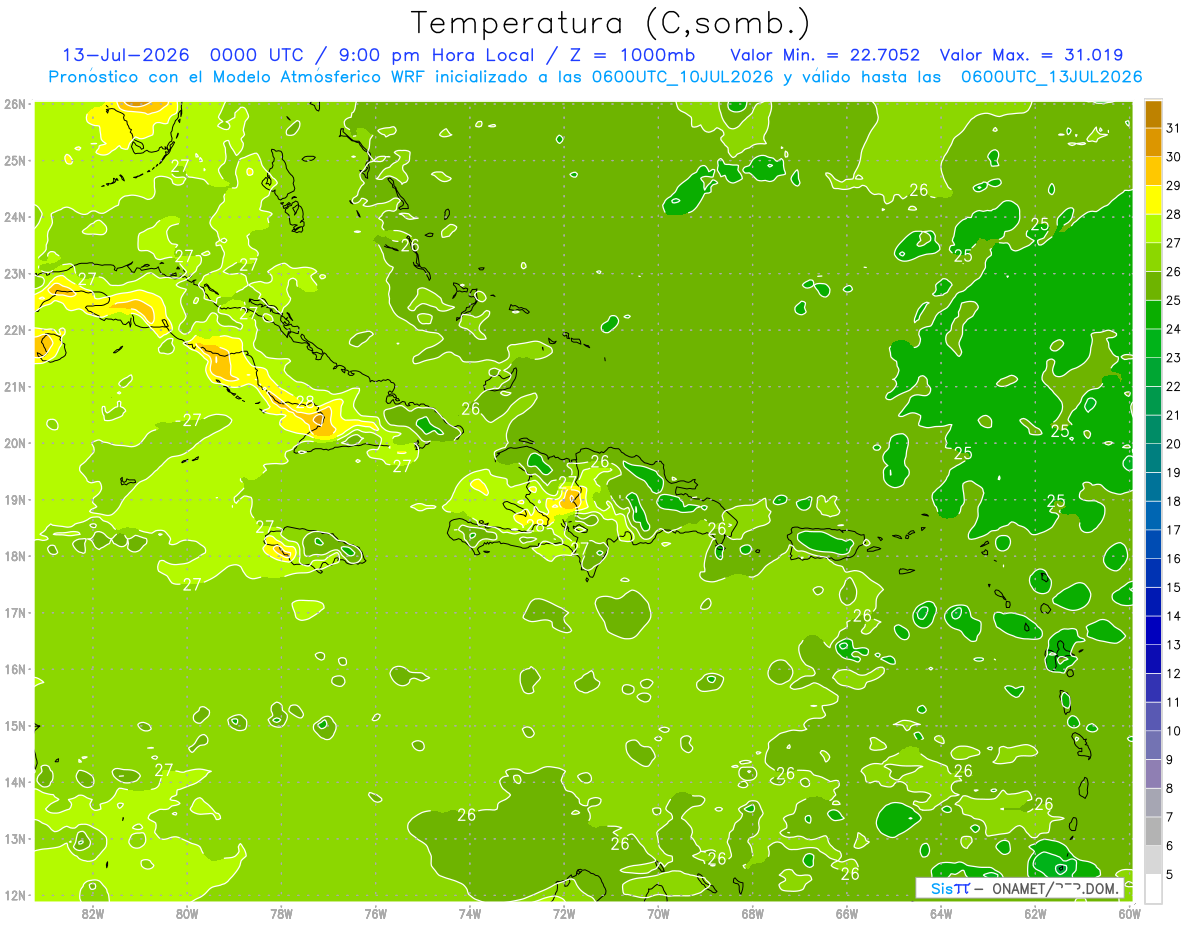This screenshot has width=1200, height=927.
Task: Click the '72W' longitude axis label
Action: pyautogui.click(x=563, y=913)
